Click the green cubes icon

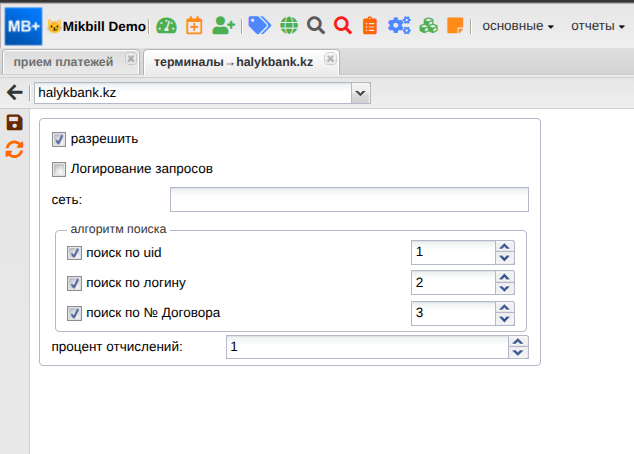point(429,26)
